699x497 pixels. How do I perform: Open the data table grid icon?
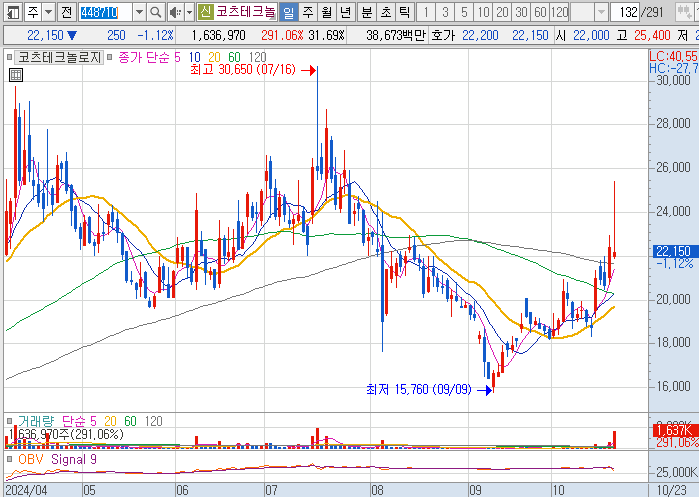[x=16, y=75]
